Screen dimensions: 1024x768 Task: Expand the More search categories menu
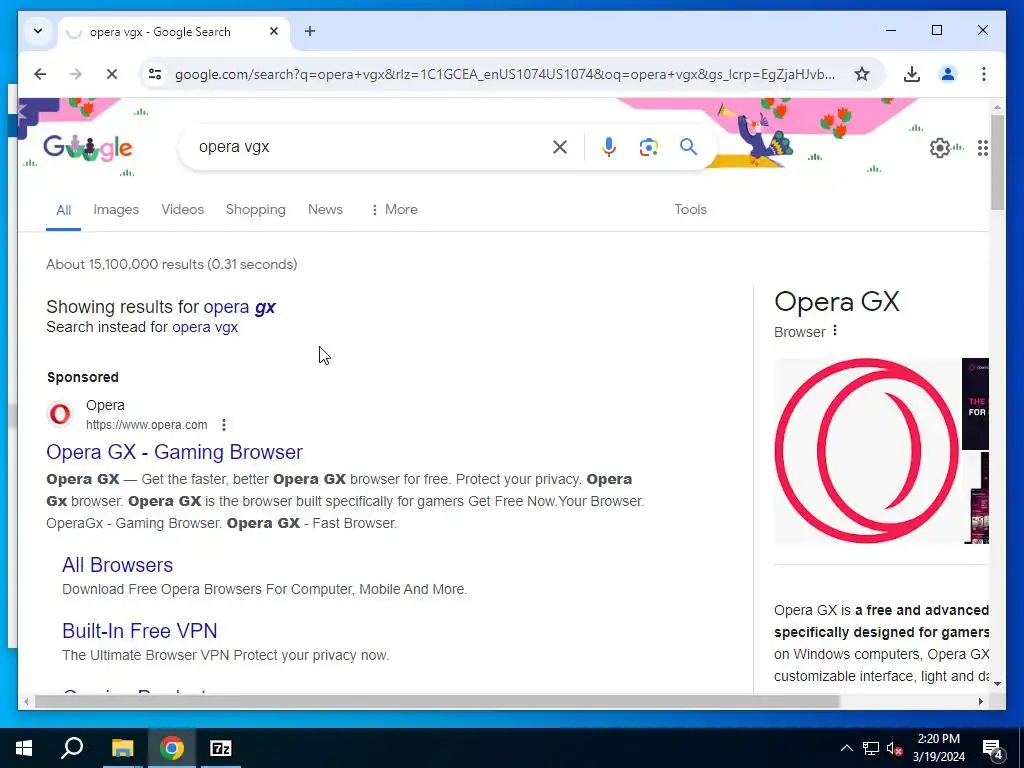pos(394,210)
